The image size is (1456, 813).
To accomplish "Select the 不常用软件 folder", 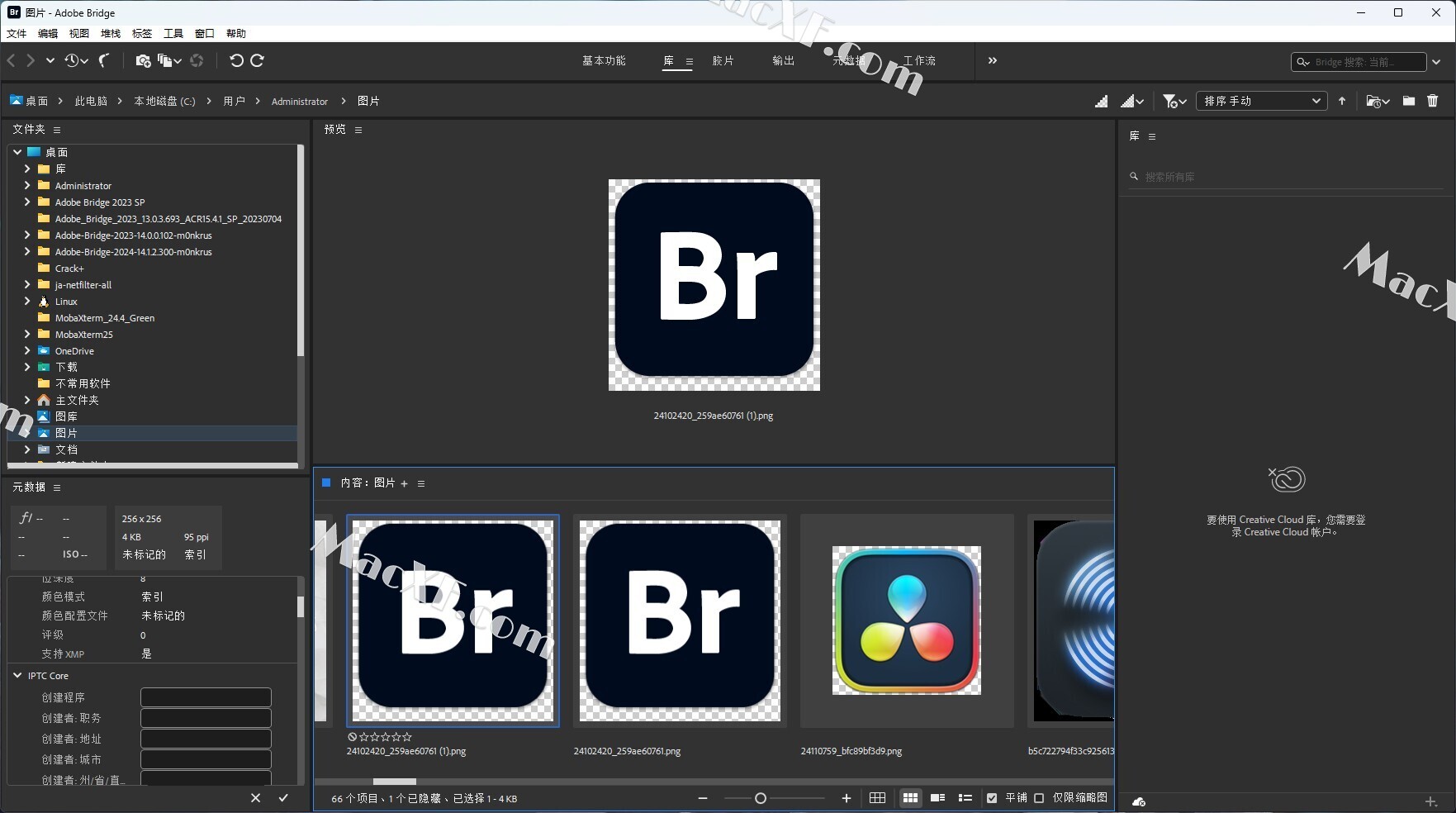I will (x=83, y=383).
